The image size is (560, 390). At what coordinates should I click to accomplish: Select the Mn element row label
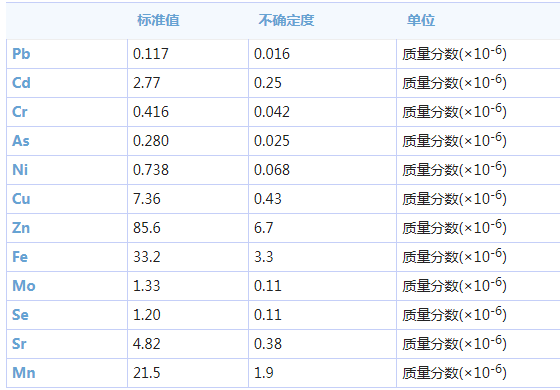(x=24, y=372)
